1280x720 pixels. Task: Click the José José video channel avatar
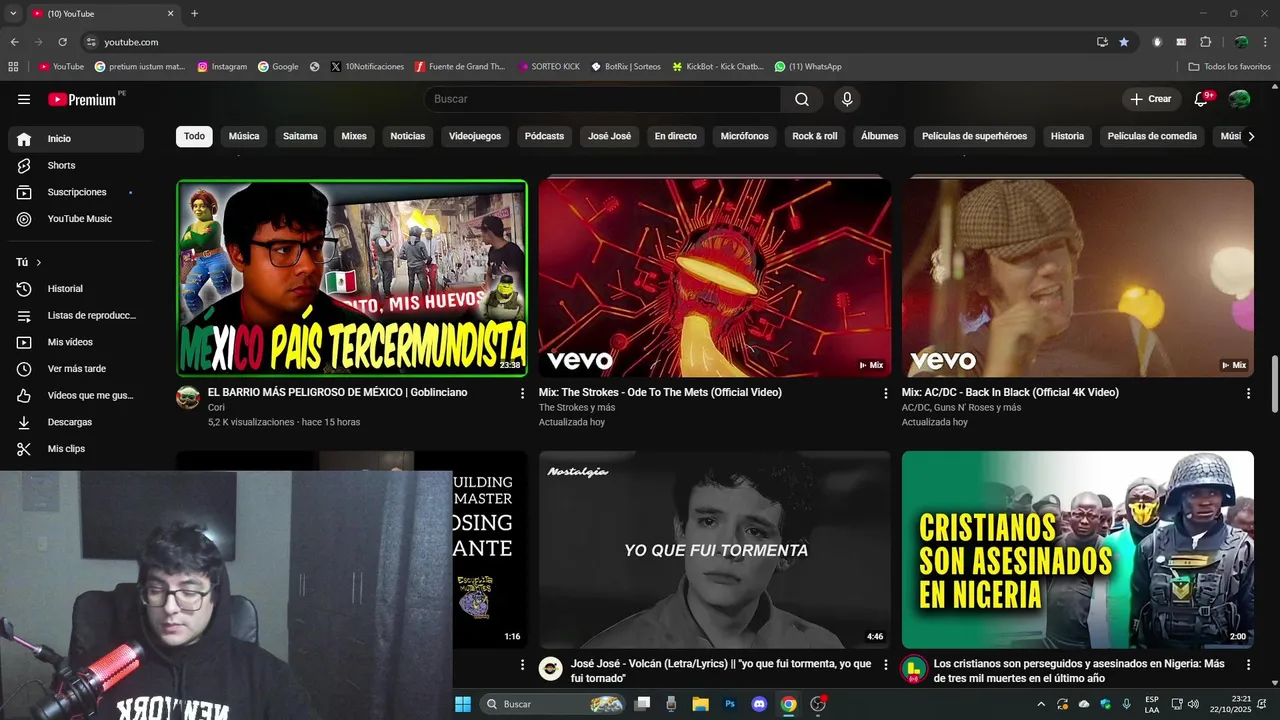point(551,668)
